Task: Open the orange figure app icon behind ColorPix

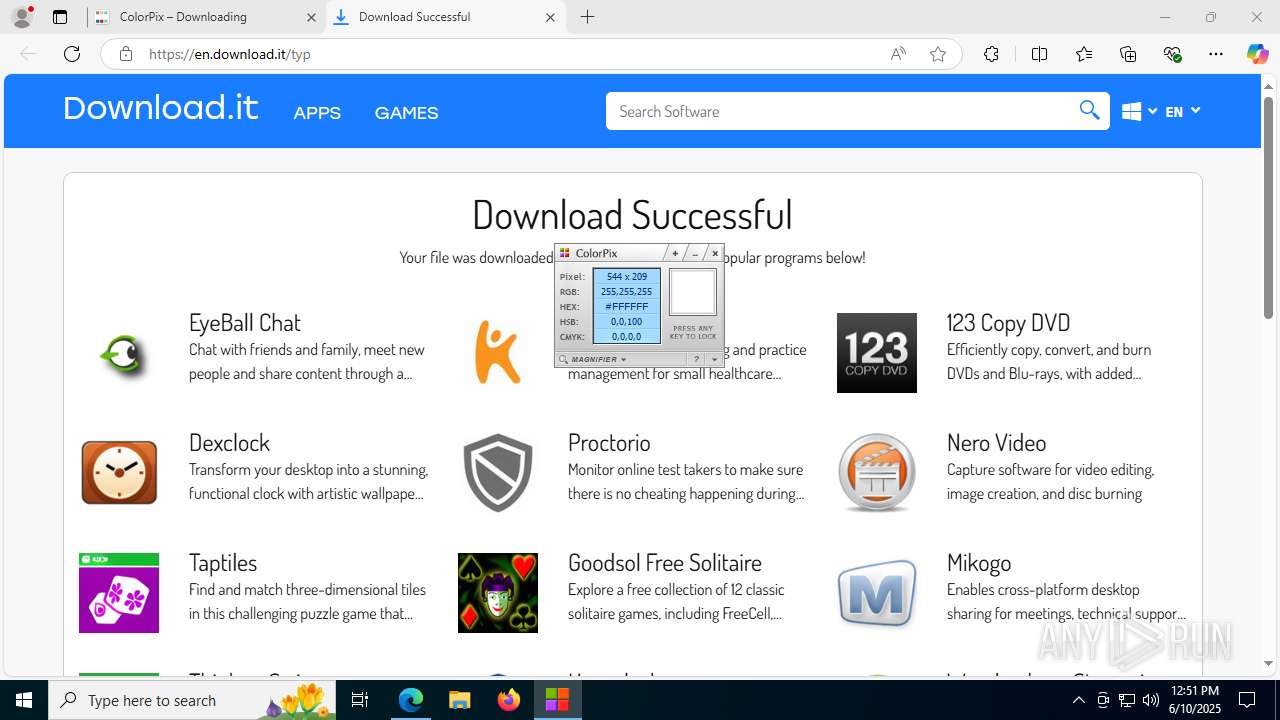Action: tap(497, 352)
